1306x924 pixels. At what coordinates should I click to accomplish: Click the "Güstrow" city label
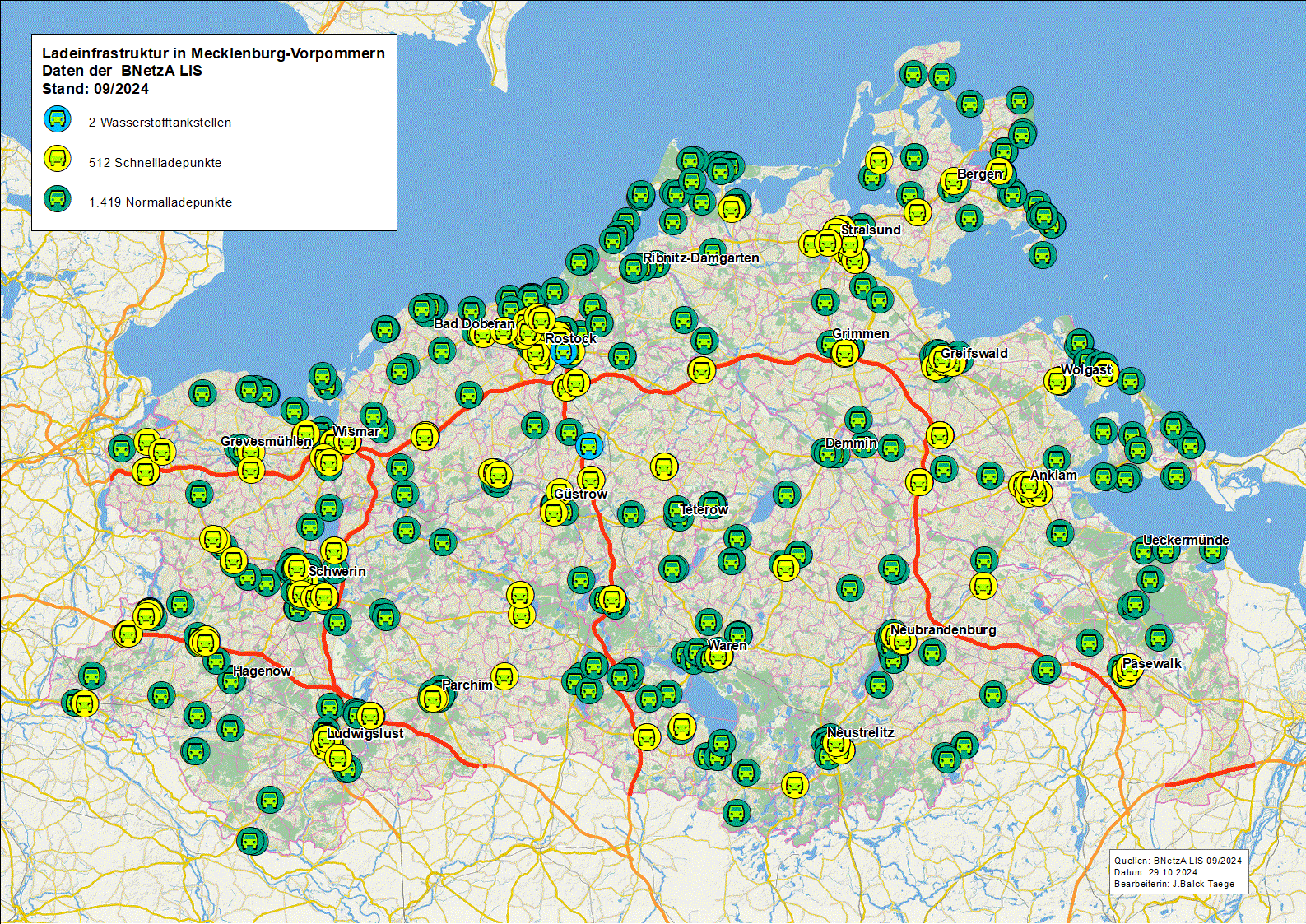[x=580, y=494]
